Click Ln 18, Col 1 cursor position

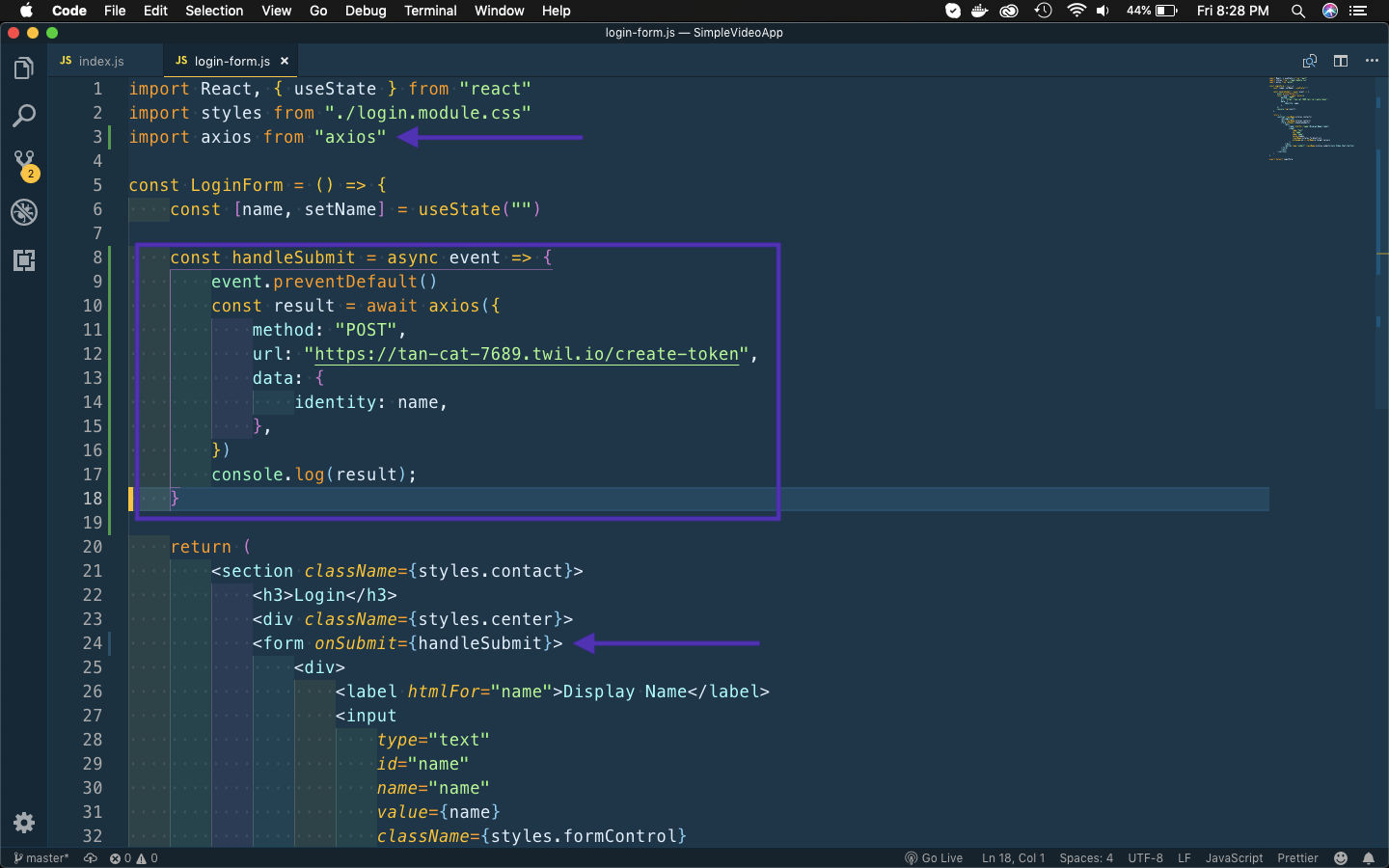[1013, 858]
